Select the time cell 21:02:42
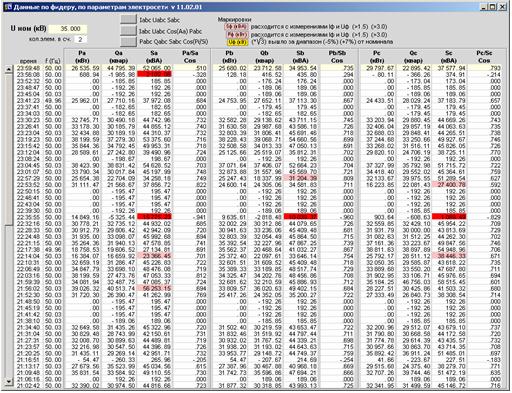 [x=28, y=386]
